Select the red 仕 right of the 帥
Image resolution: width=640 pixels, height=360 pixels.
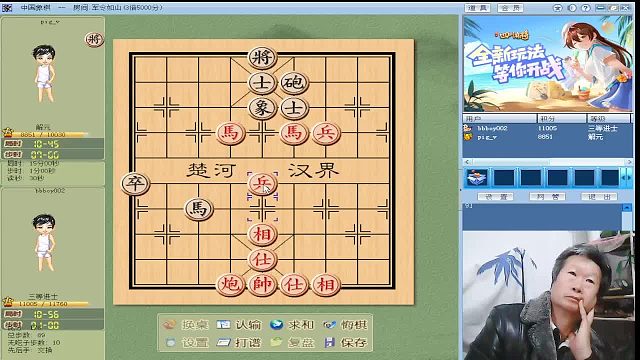pos(294,284)
